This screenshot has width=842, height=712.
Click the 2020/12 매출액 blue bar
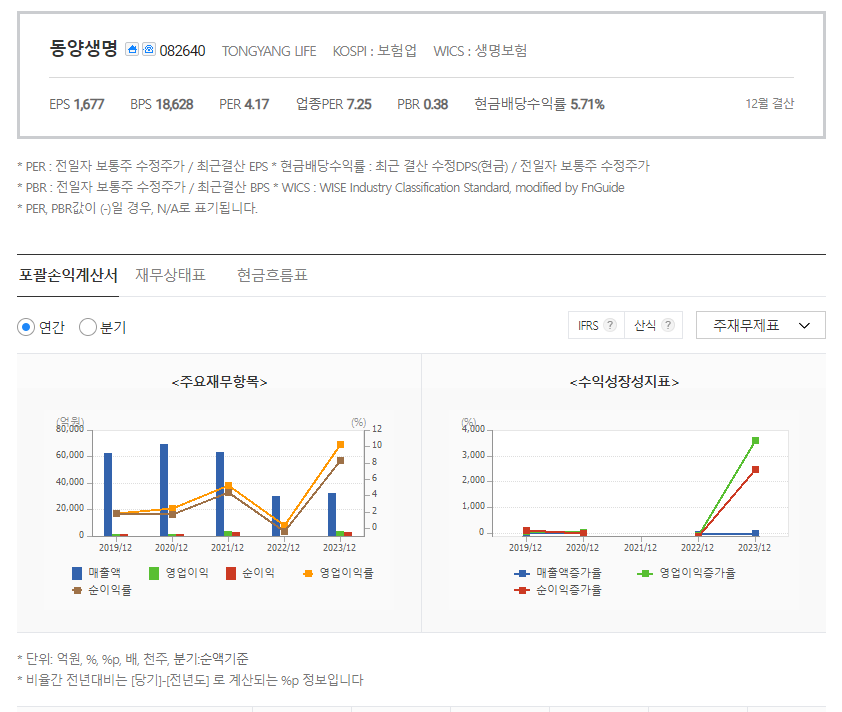click(164, 490)
